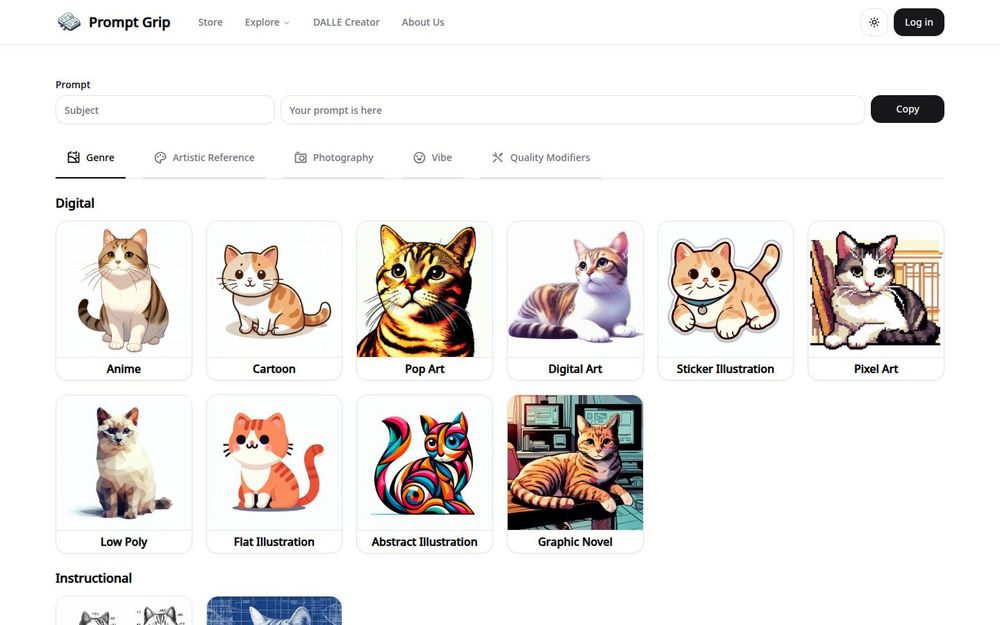Pick the Digital Art cat image
Image resolution: width=1000 pixels, height=625 pixels.
coord(575,290)
